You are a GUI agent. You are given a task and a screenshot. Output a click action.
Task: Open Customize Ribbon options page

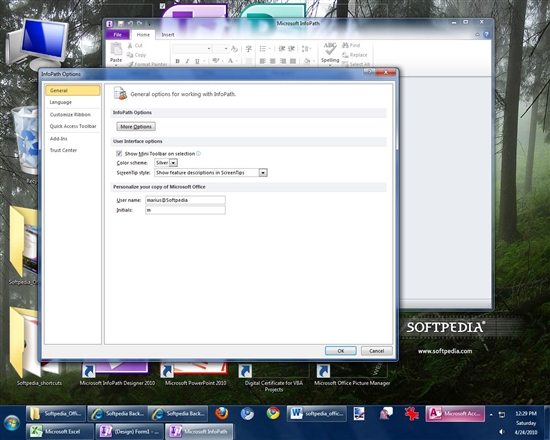73,114
